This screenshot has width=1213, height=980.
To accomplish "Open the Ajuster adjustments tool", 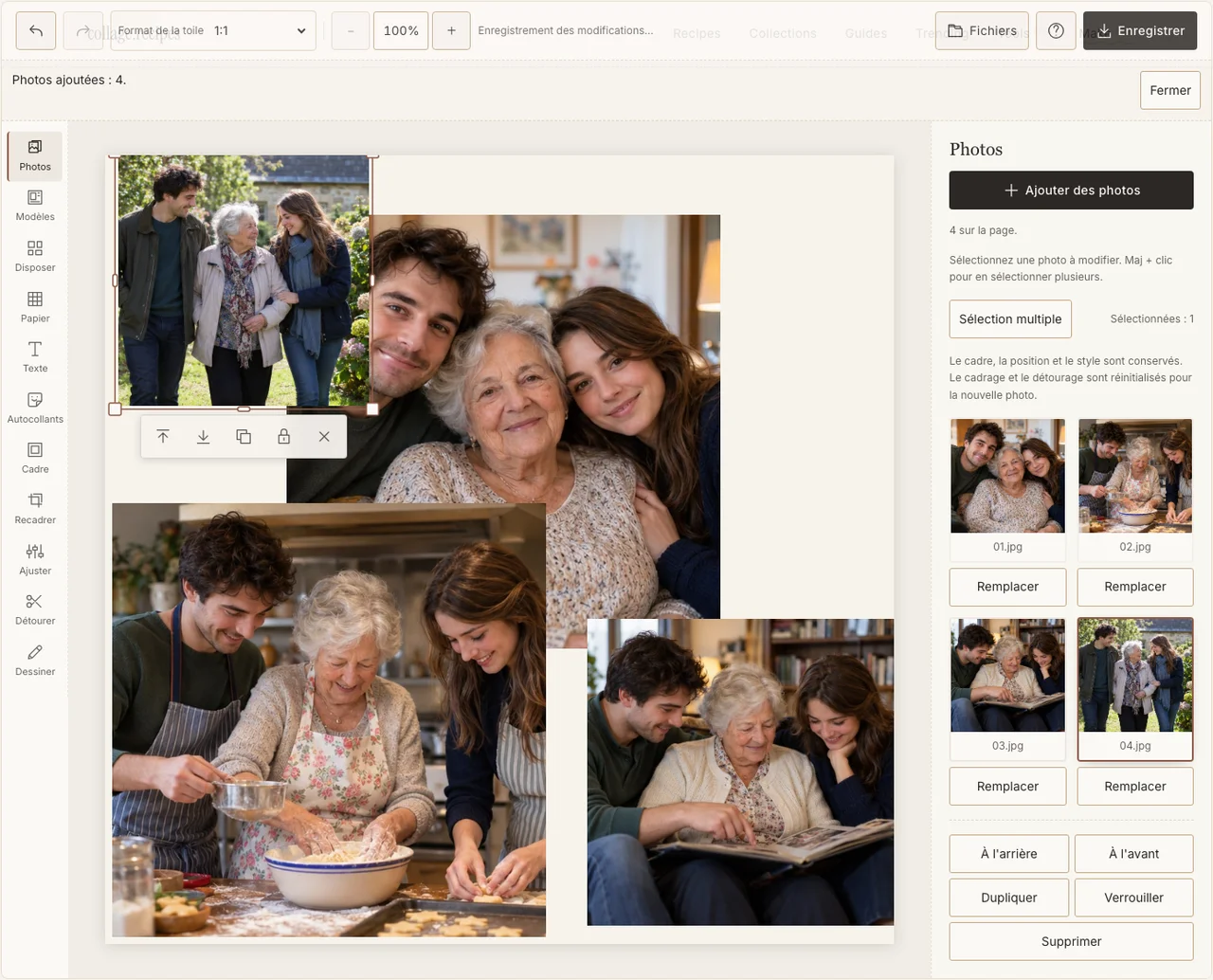I will click(35, 560).
